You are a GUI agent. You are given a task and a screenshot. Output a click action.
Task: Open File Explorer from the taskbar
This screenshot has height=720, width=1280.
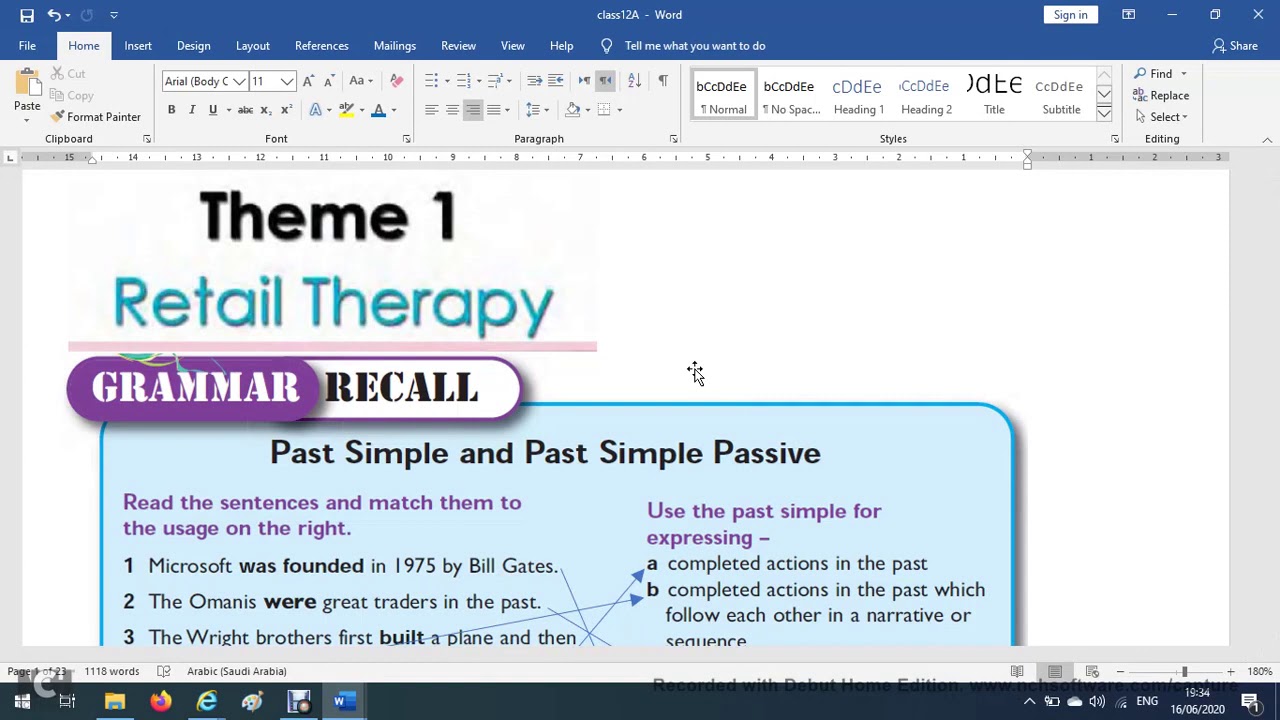click(115, 702)
